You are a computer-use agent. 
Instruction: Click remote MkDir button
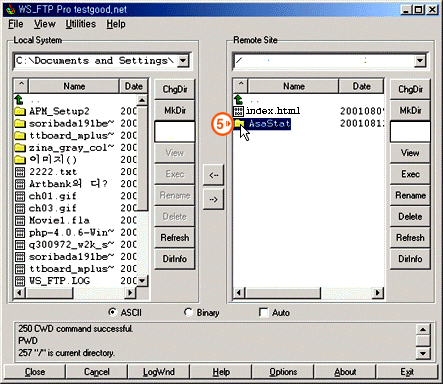[x=410, y=110]
